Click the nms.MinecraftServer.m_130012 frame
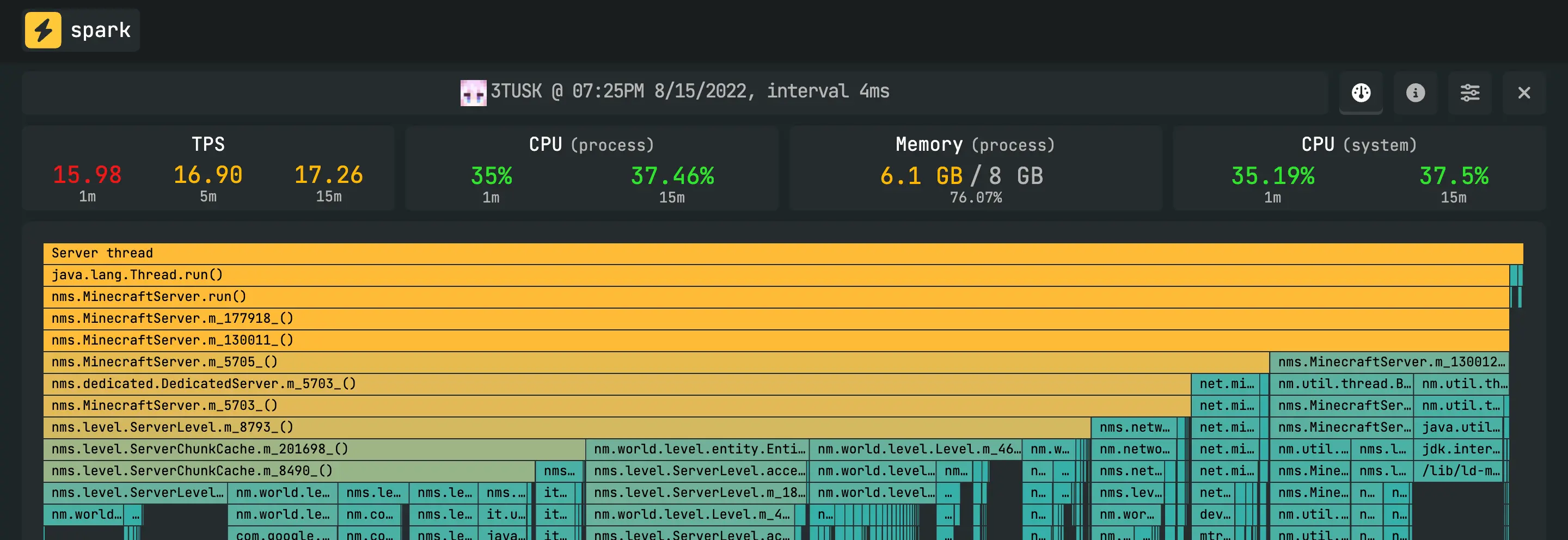Screen dimensions: 1568x540 point(1389,362)
